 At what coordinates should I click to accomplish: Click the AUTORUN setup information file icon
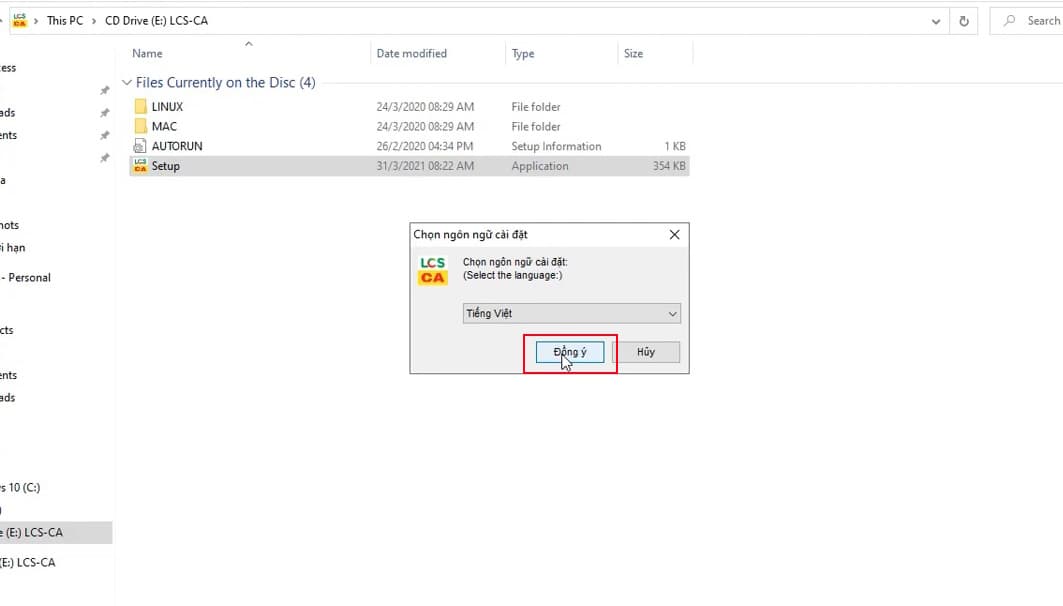[x=140, y=147]
